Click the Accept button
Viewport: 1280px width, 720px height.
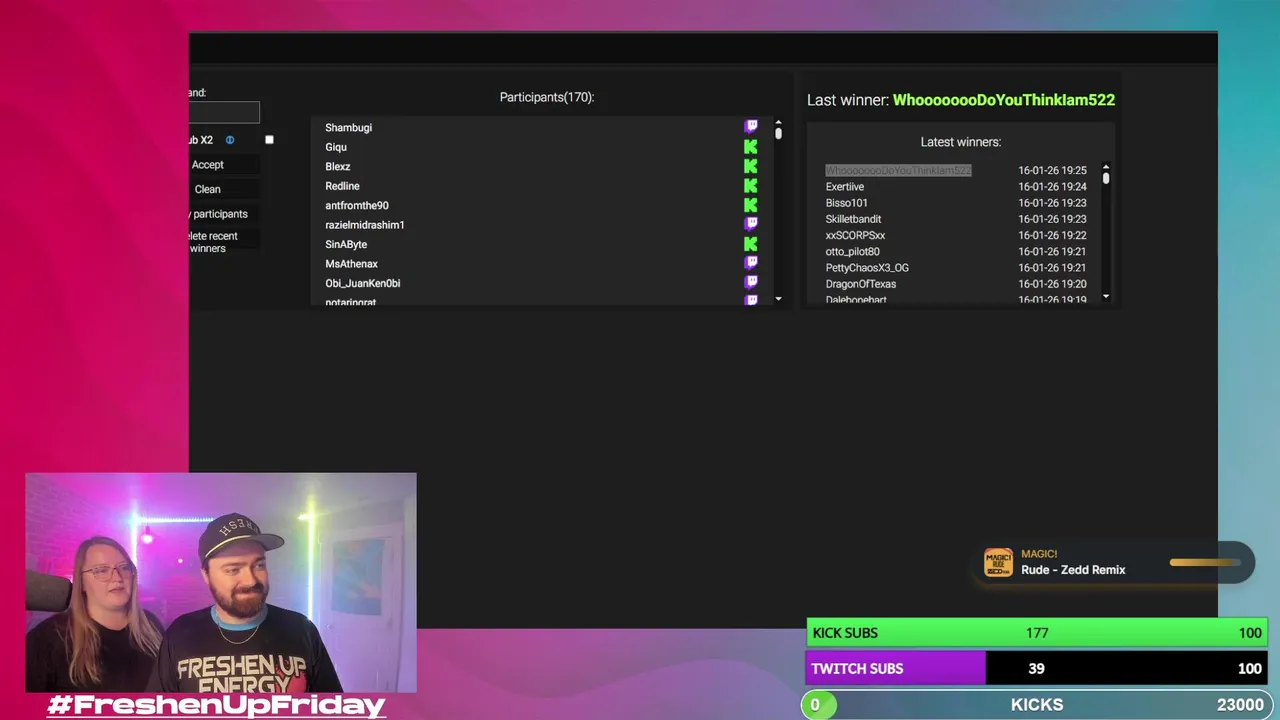tap(224, 165)
